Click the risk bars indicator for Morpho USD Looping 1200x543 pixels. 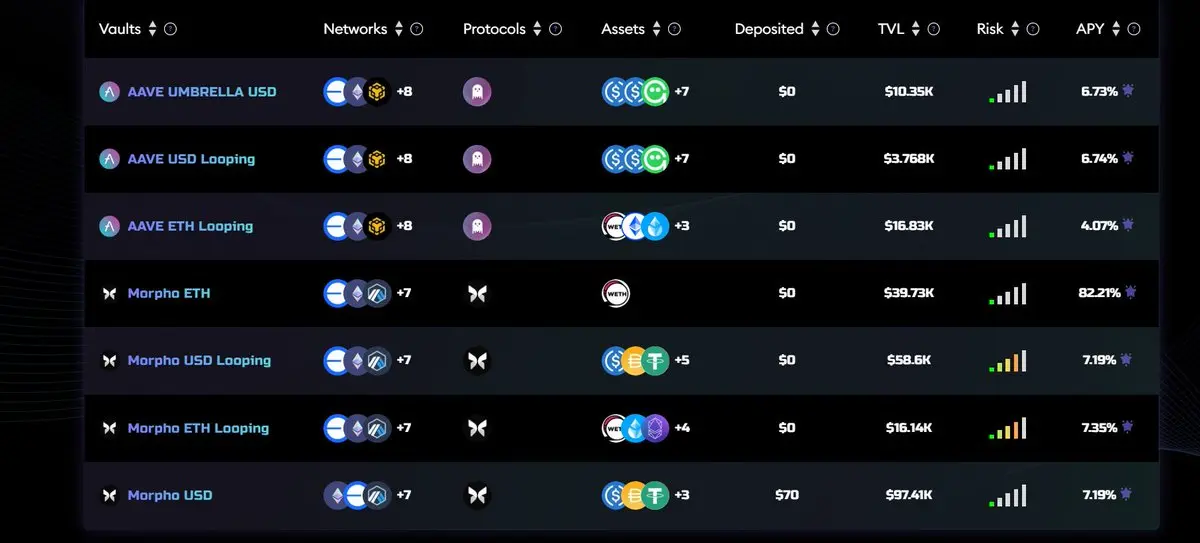click(x=1008, y=361)
